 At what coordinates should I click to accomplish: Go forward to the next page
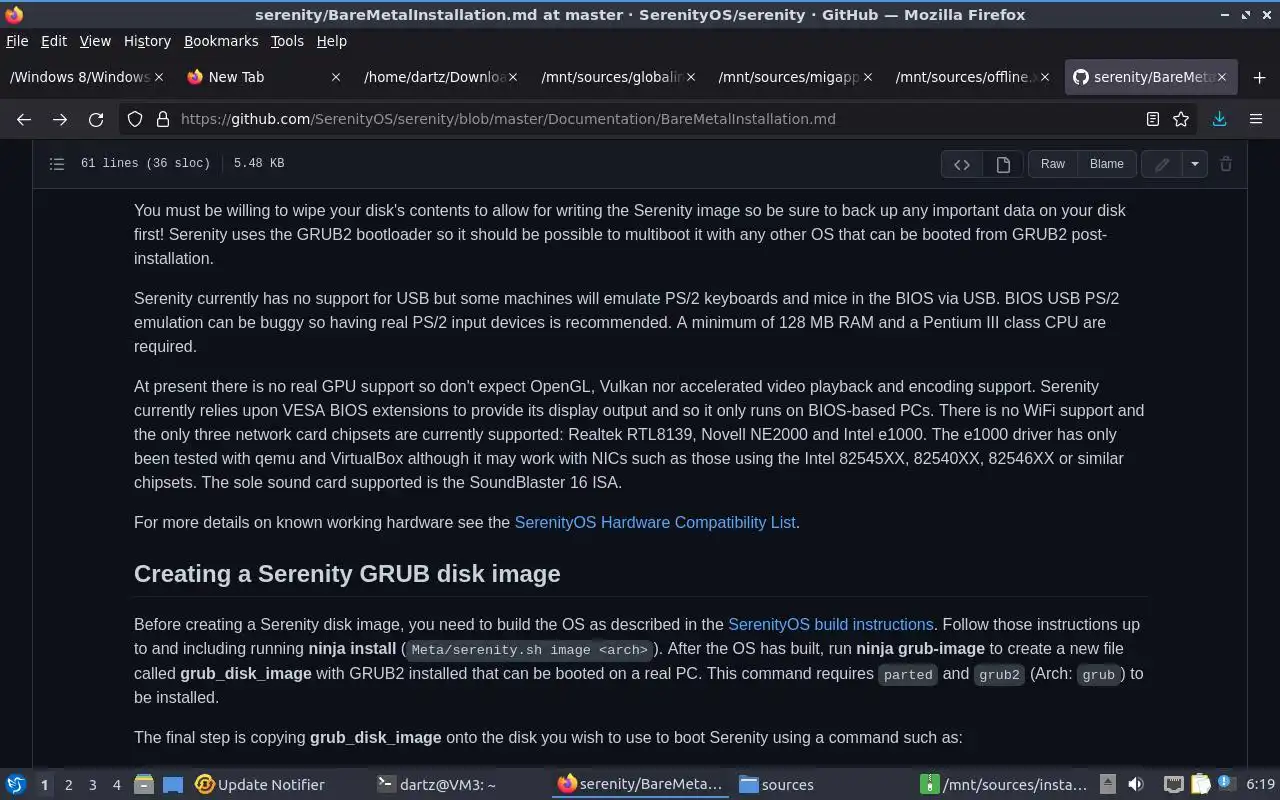pos(60,119)
